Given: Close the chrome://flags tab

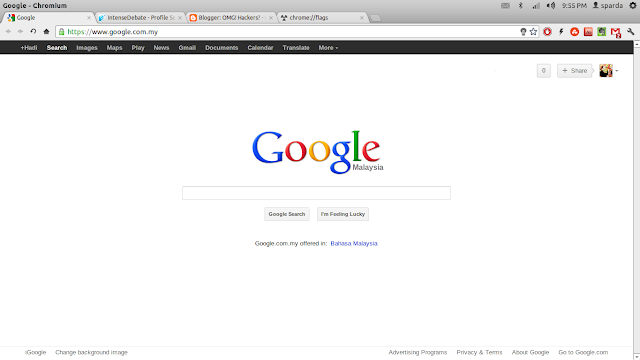Looking at the screenshot, I should click(362, 18).
